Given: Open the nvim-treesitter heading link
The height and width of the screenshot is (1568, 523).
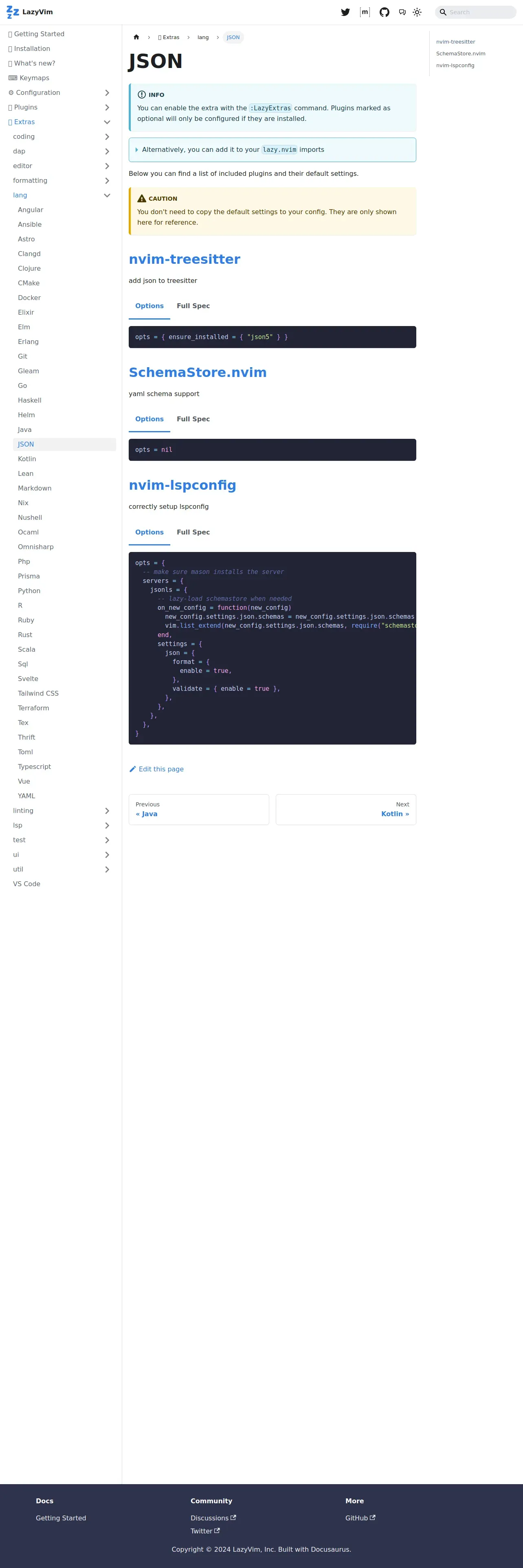Looking at the screenshot, I should pos(185,259).
